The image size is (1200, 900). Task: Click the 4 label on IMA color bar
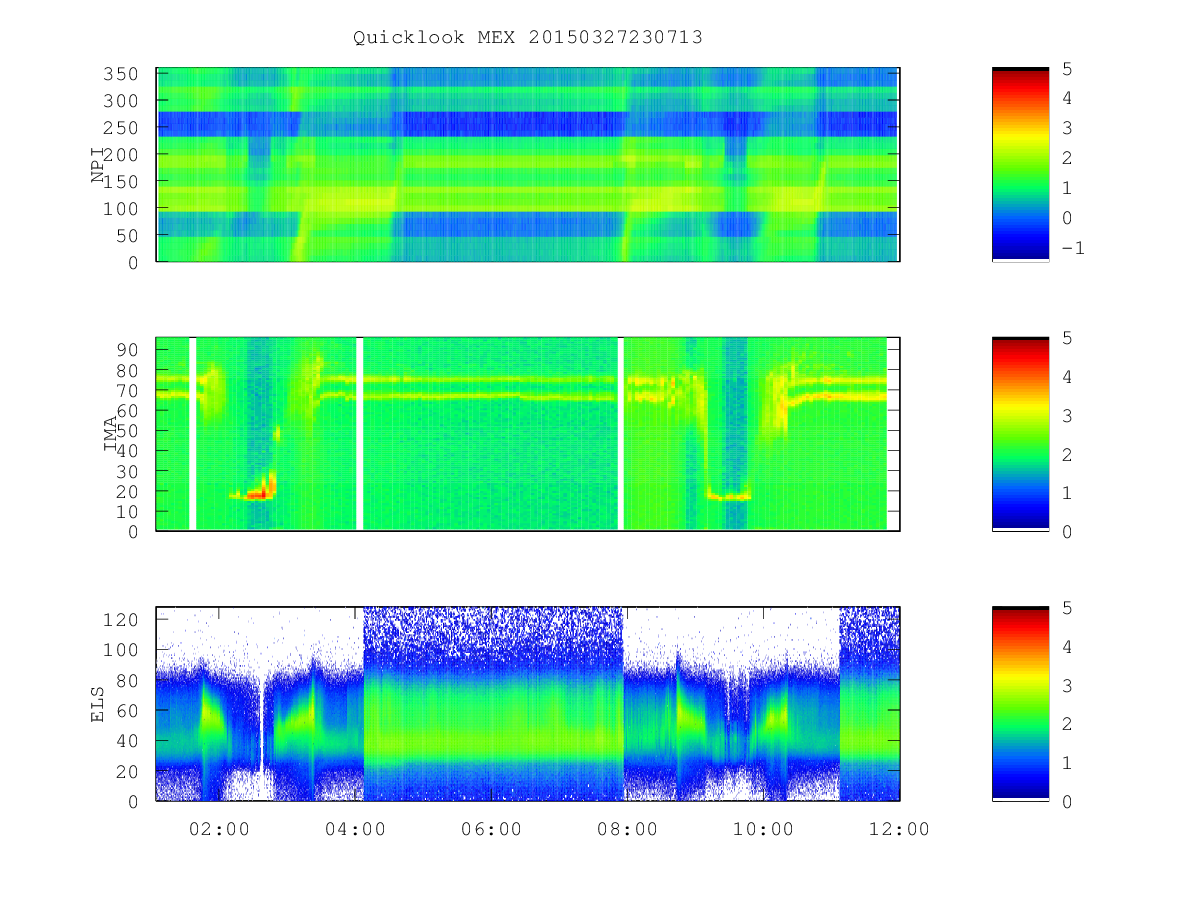coord(1067,377)
